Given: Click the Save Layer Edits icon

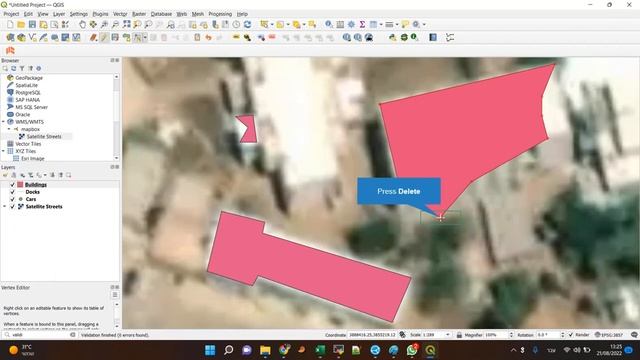Looking at the screenshot, I should coord(115,38).
